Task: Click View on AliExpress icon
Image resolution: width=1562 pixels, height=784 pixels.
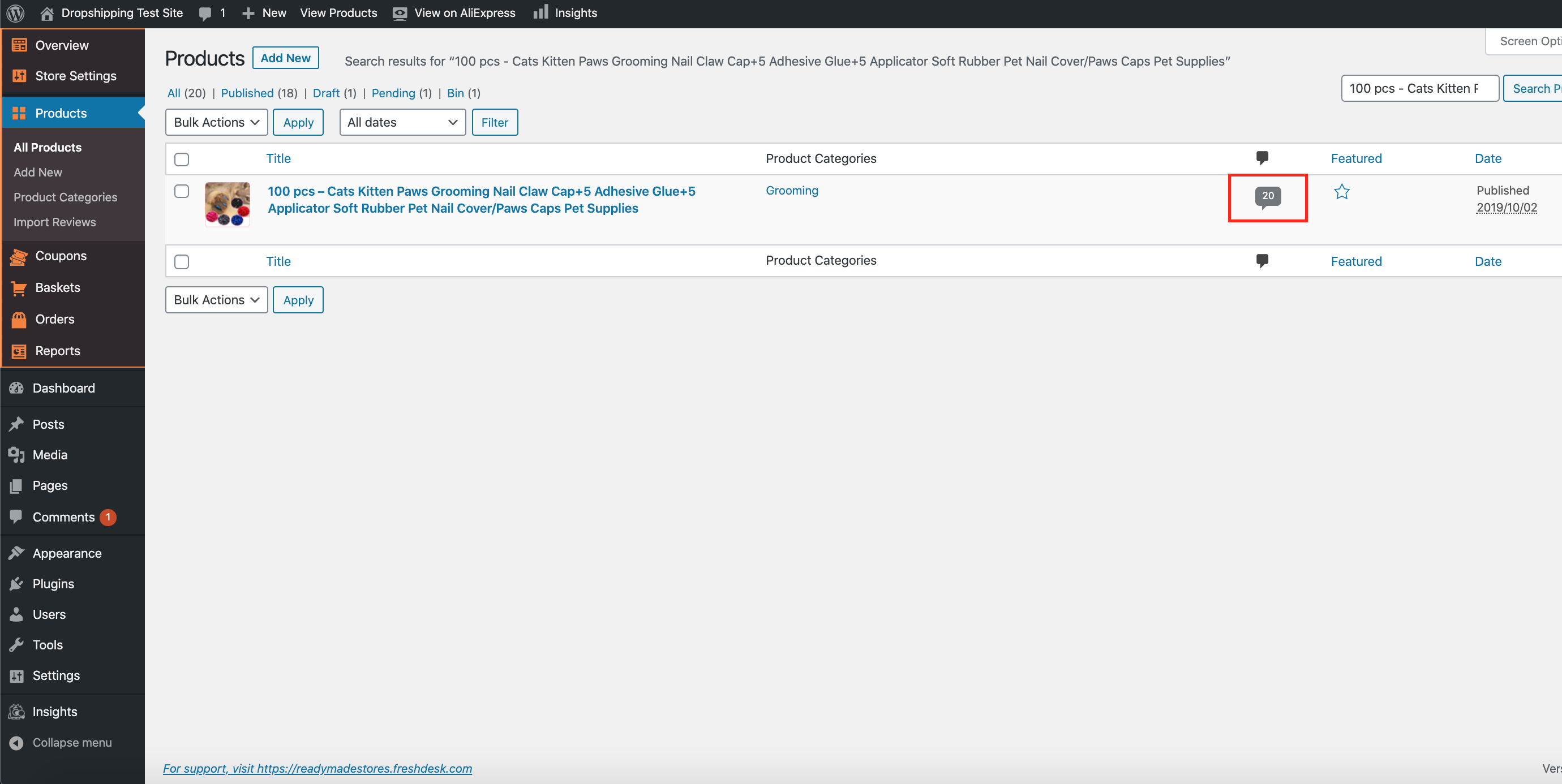Action: [400, 14]
